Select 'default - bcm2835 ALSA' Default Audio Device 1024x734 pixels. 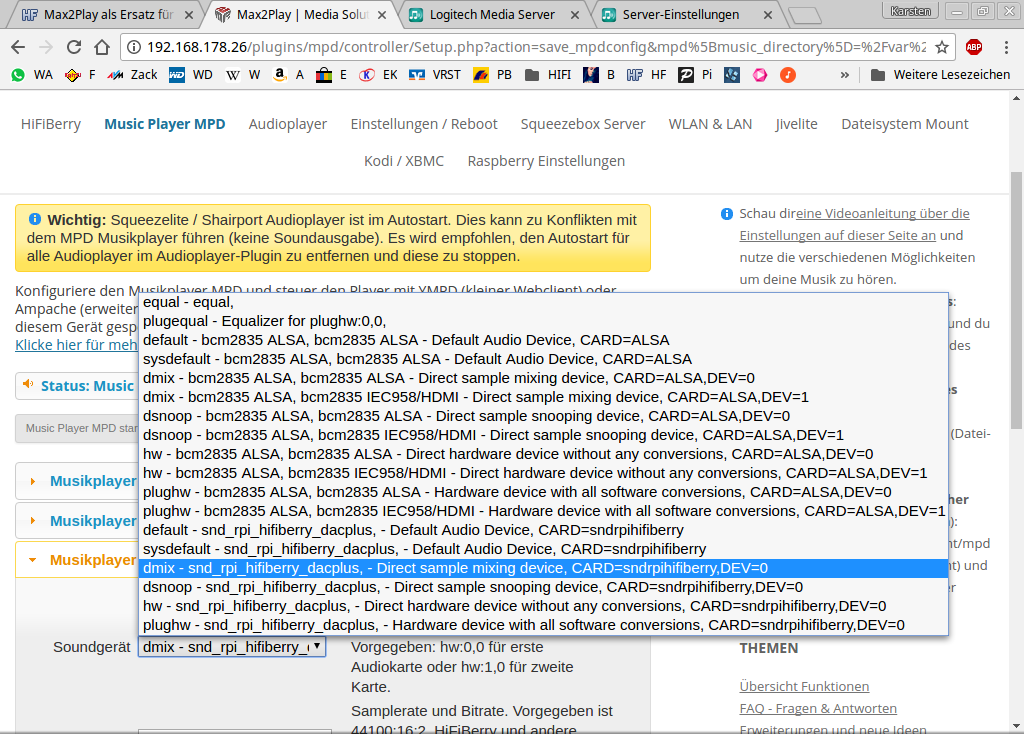click(543, 340)
